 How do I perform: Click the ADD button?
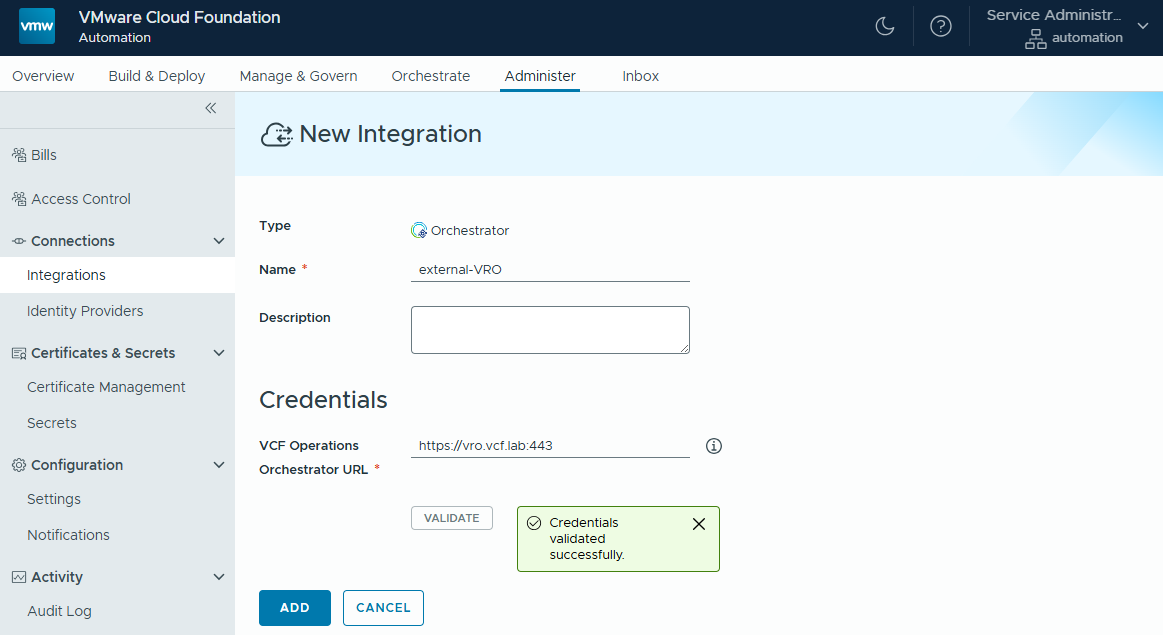294,608
